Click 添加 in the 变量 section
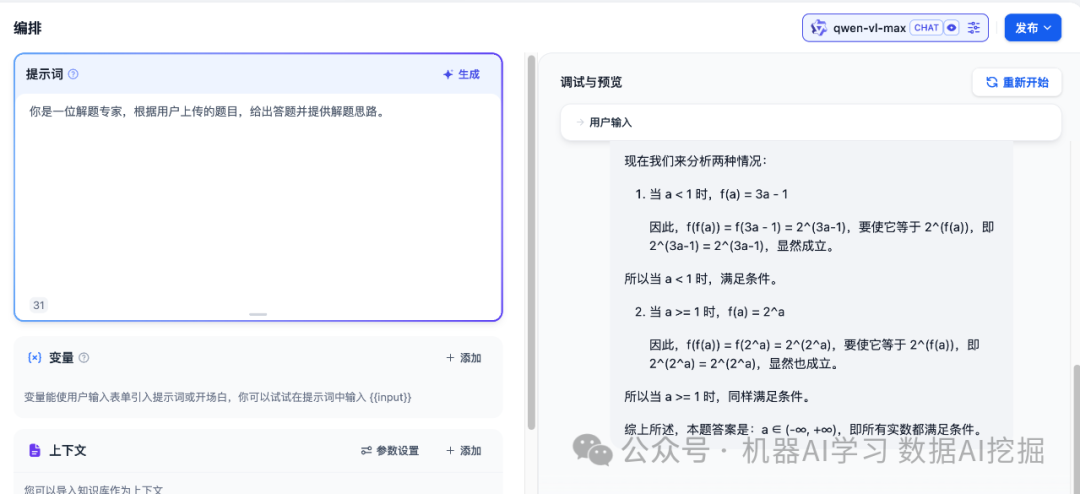The image size is (1080, 494). tap(463, 358)
